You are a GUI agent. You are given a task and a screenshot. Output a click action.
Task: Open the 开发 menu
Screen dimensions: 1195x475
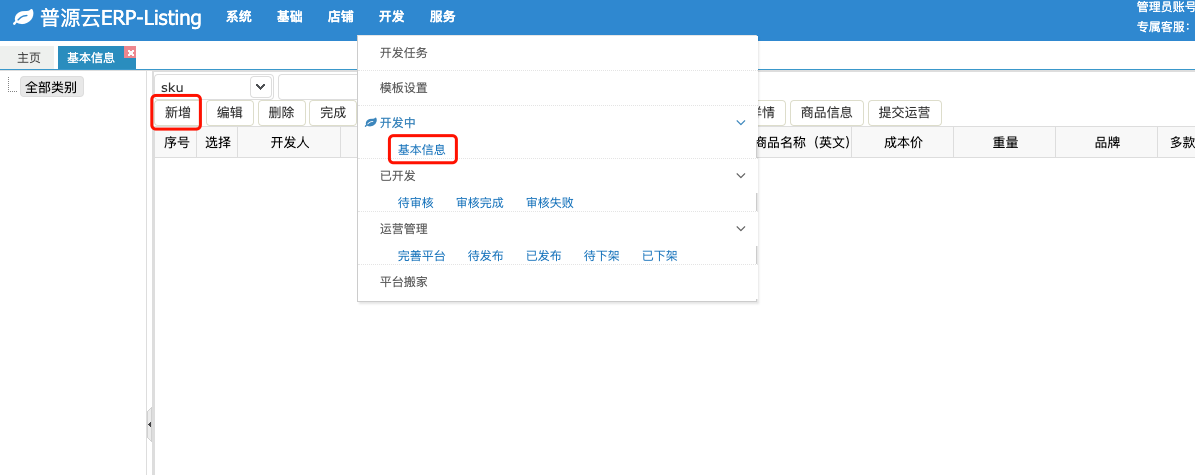[391, 17]
